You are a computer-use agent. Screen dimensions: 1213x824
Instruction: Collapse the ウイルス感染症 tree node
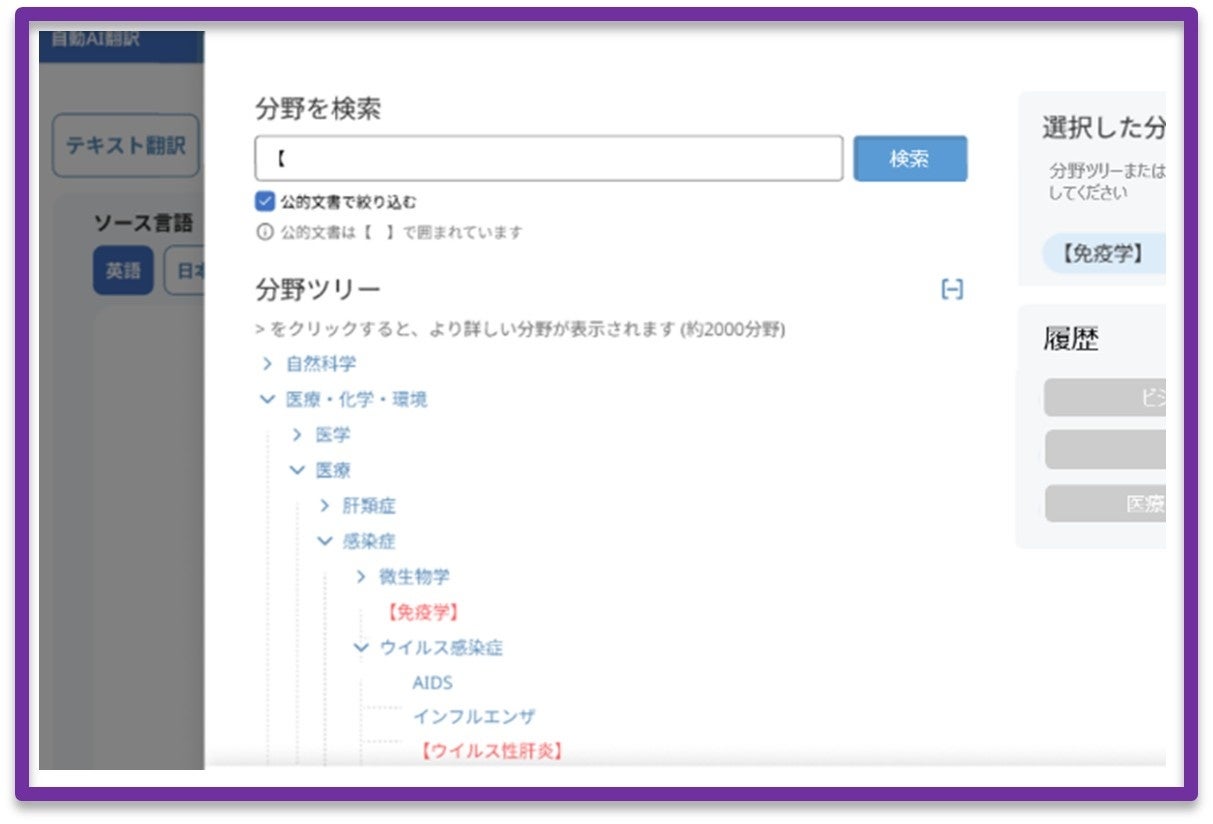pyautogui.click(x=361, y=648)
